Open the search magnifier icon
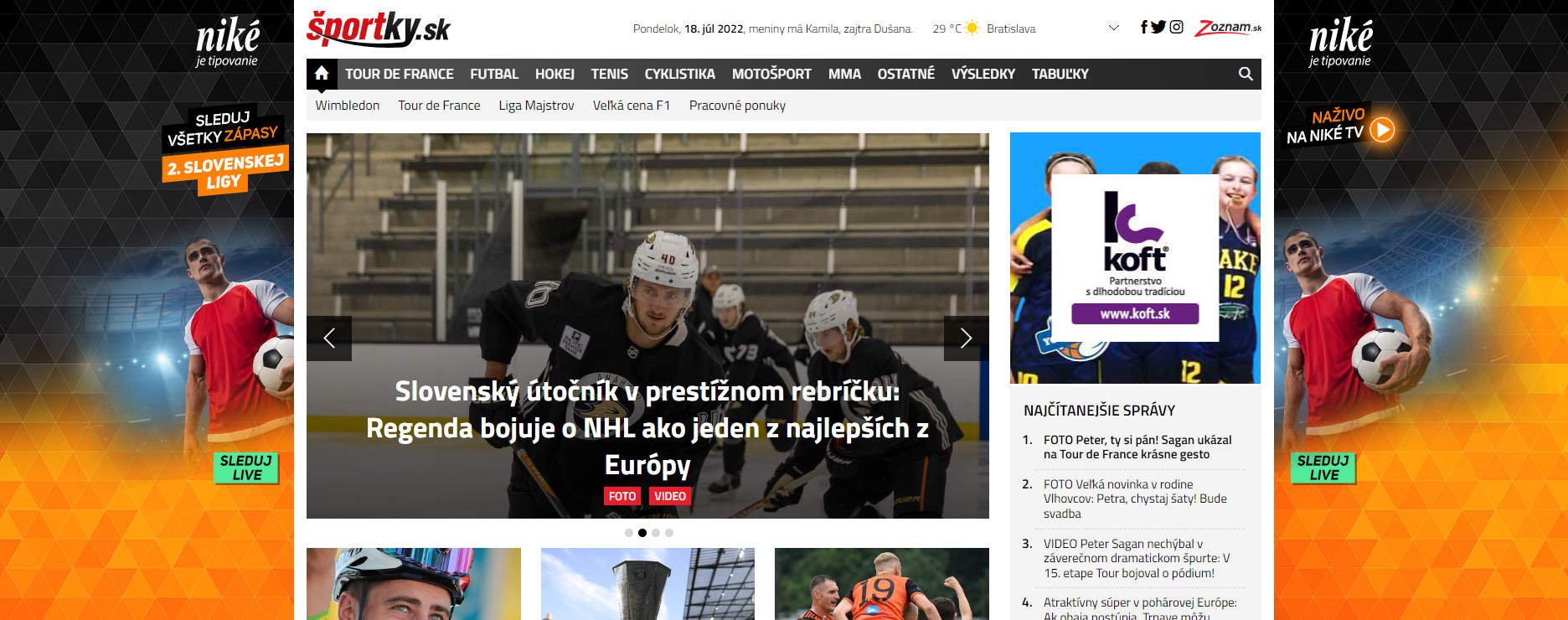 [1246, 74]
